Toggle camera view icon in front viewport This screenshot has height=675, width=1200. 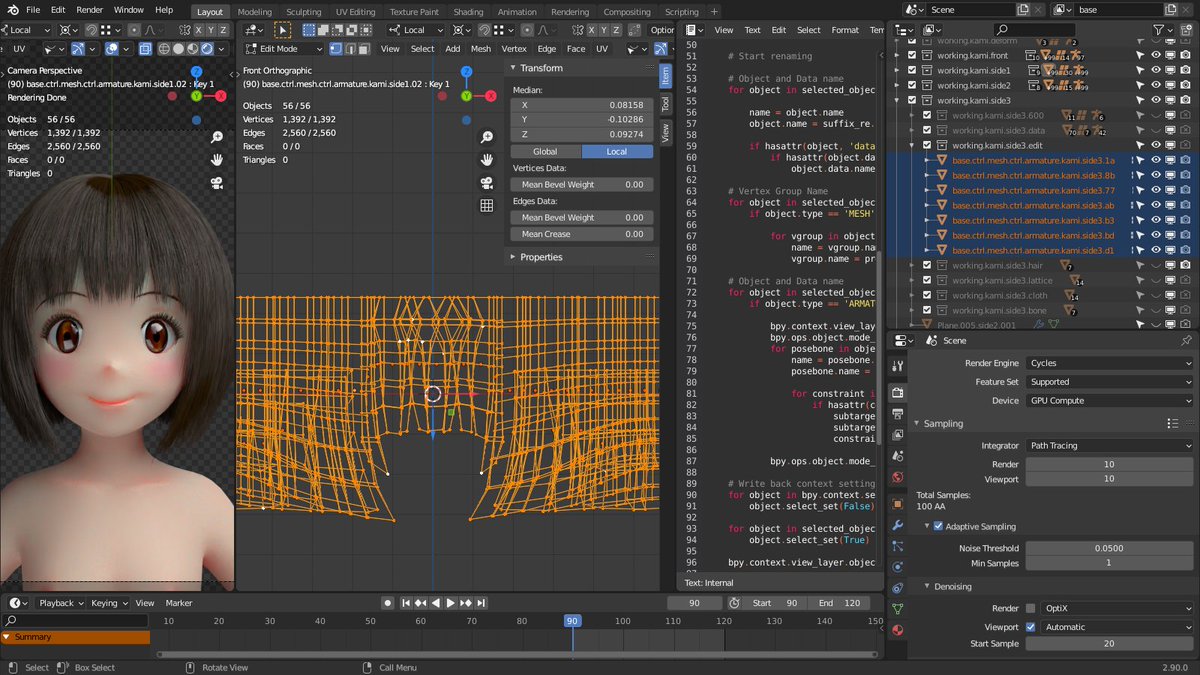click(487, 183)
